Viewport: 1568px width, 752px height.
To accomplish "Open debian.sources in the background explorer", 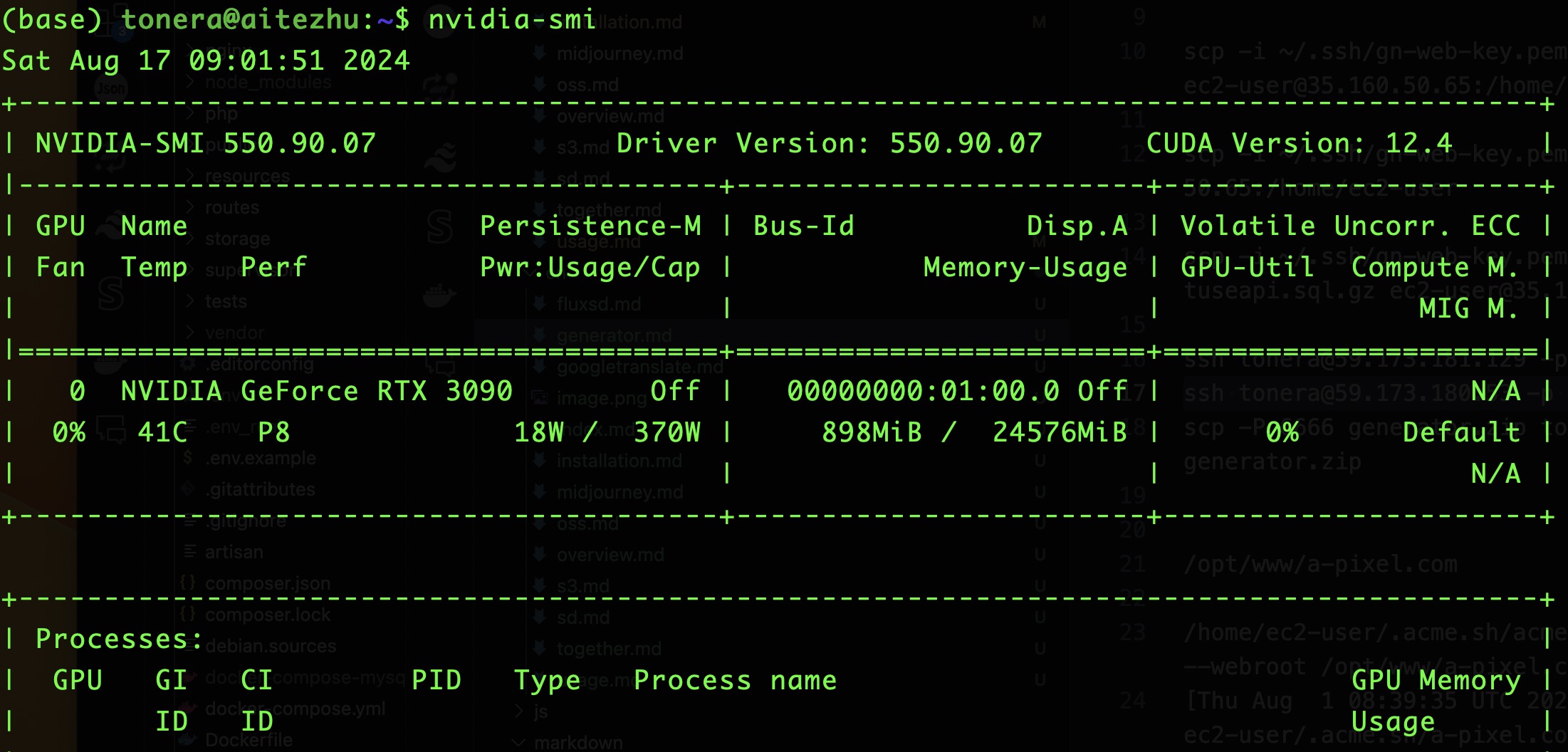I will coord(271,646).
